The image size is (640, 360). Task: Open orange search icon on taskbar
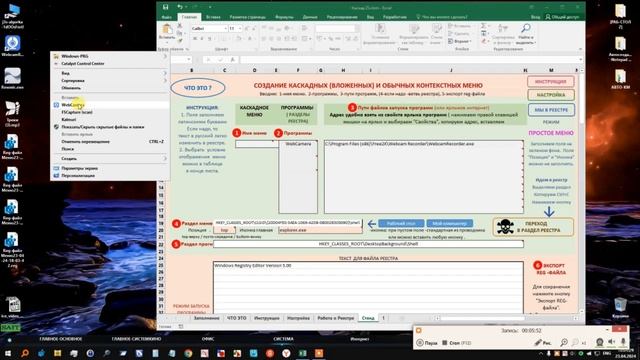(x=24, y=353)
